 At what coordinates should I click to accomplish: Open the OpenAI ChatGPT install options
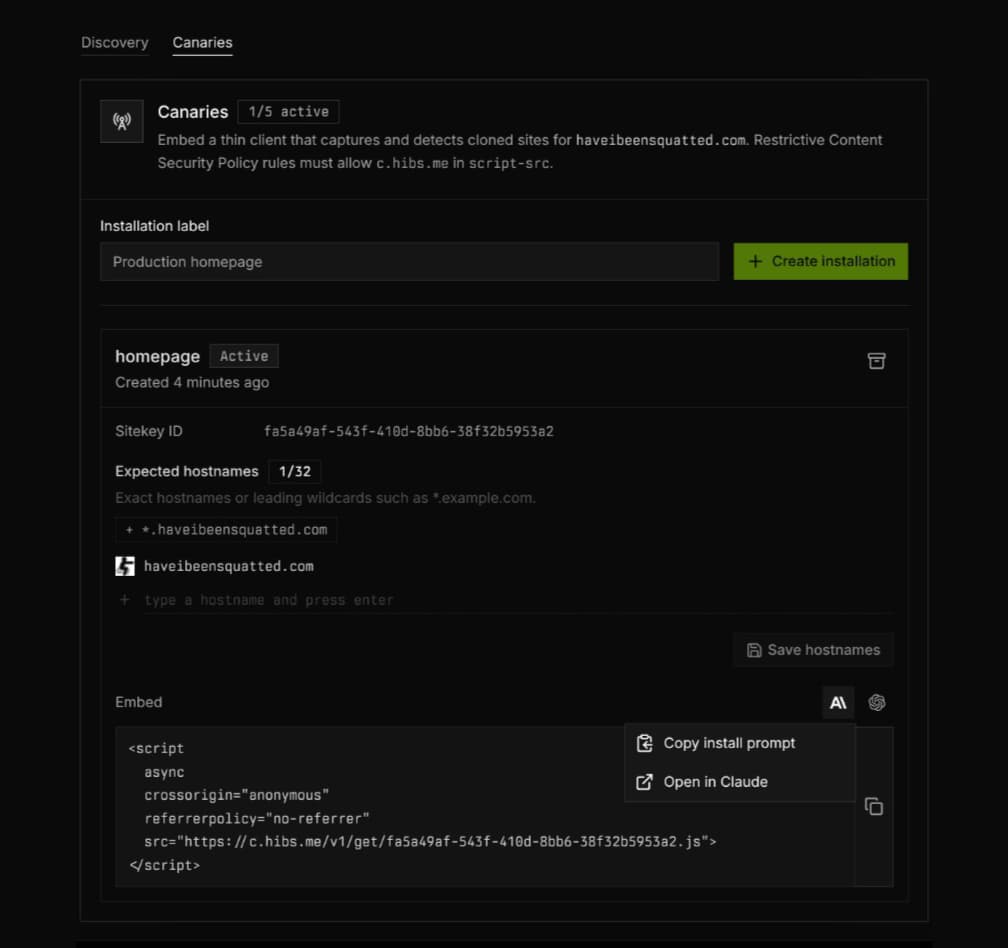[x=876, y=702]
